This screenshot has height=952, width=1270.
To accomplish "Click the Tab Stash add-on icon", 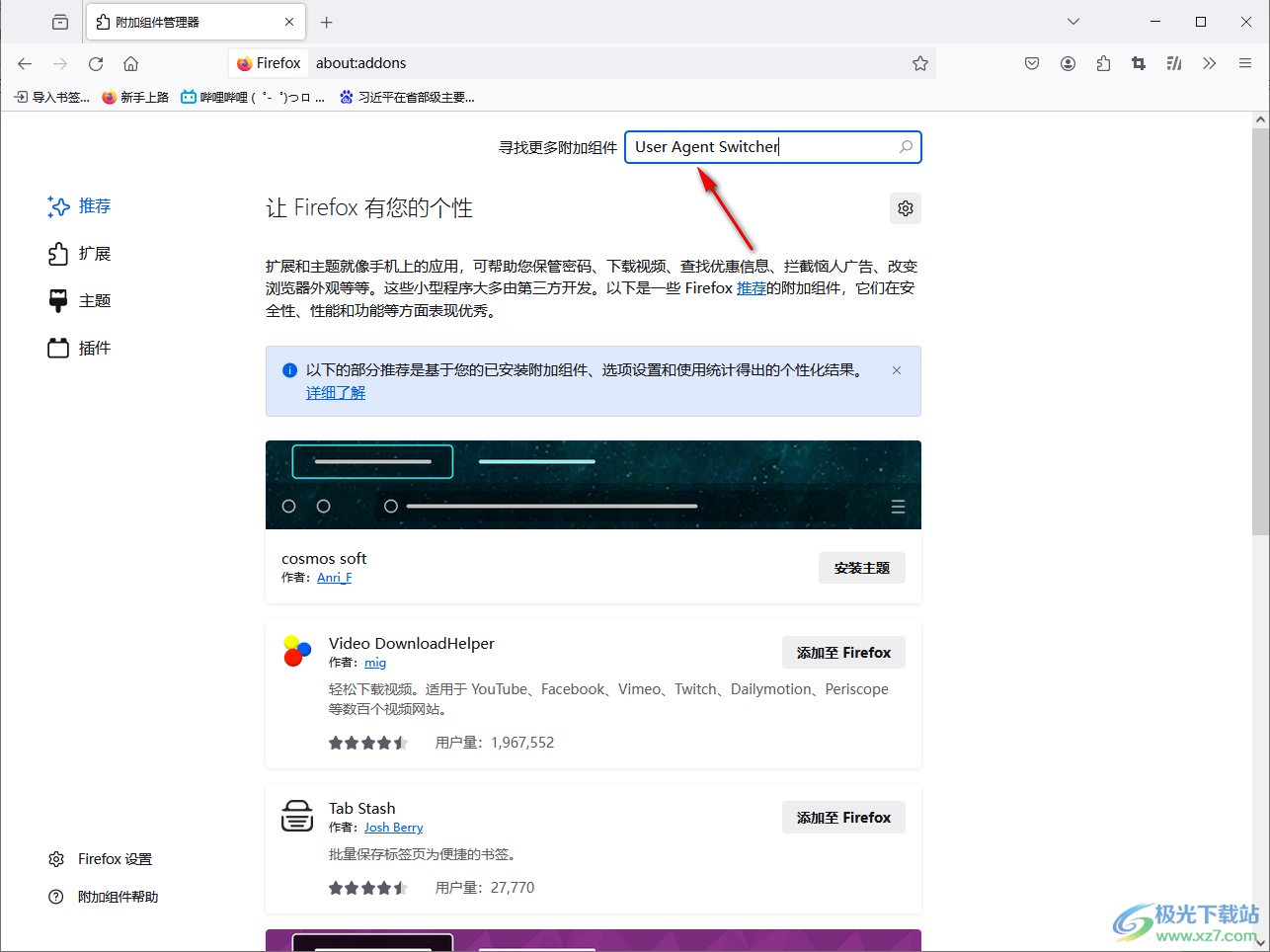I will [x=297, y=817].
